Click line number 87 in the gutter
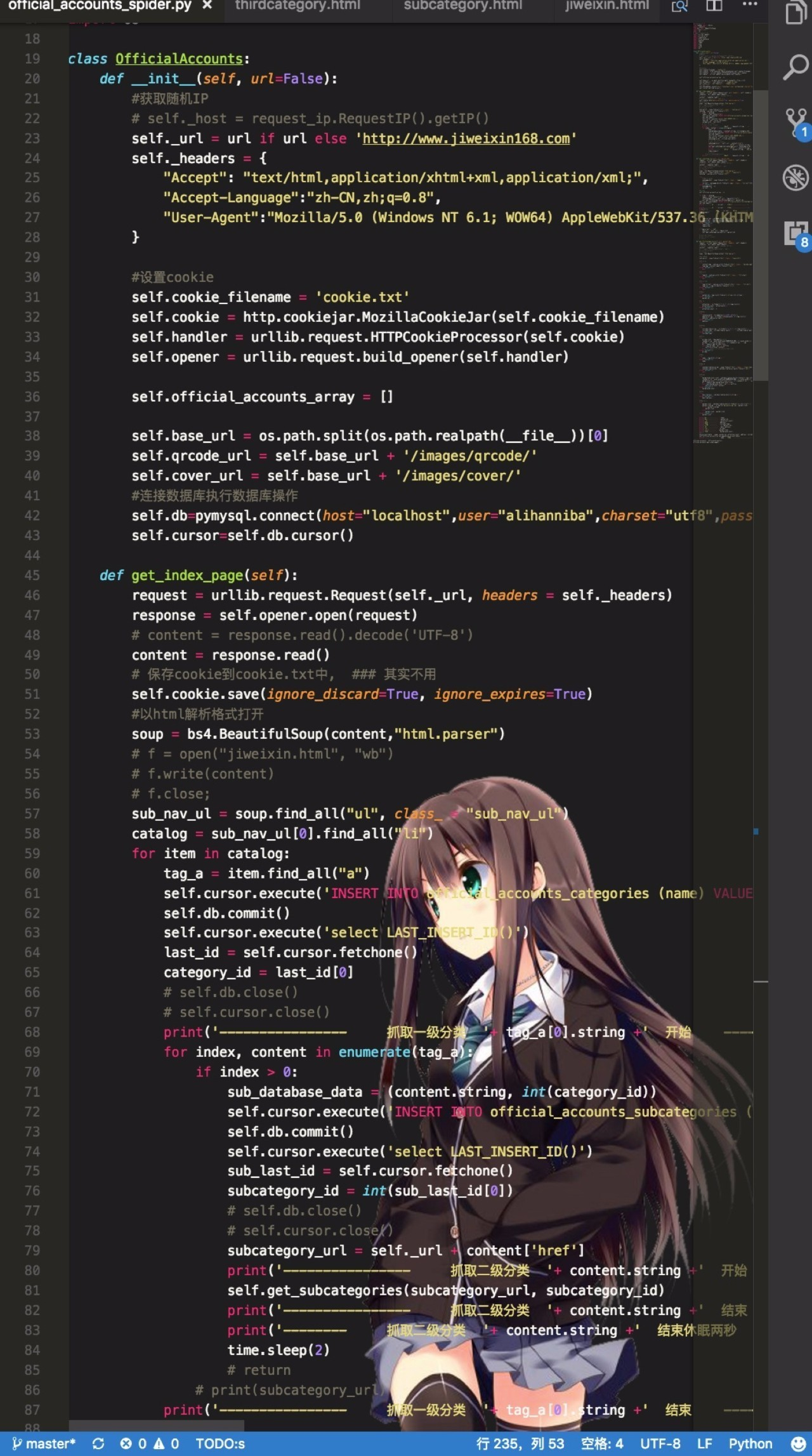812x1456 pixels. tap(32, 1410)
